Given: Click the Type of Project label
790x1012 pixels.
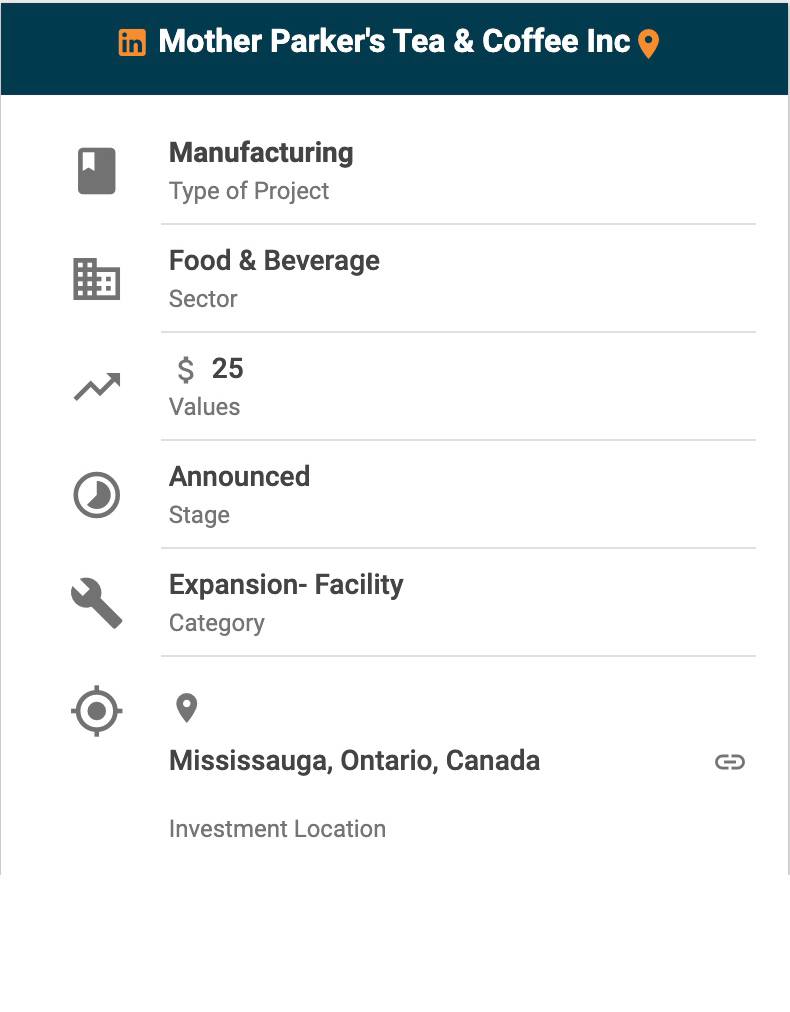Looking at the screenshot, I should [249, 191].
